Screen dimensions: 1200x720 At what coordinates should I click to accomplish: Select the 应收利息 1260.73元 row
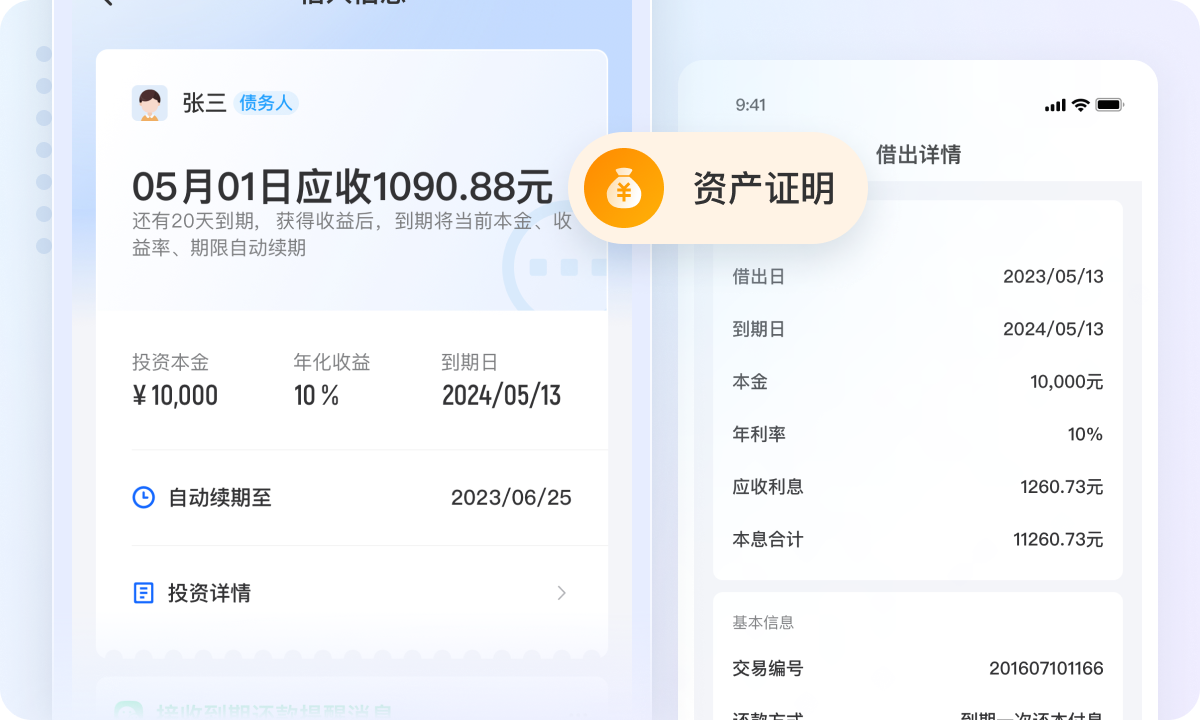click(x=917, y=487)
